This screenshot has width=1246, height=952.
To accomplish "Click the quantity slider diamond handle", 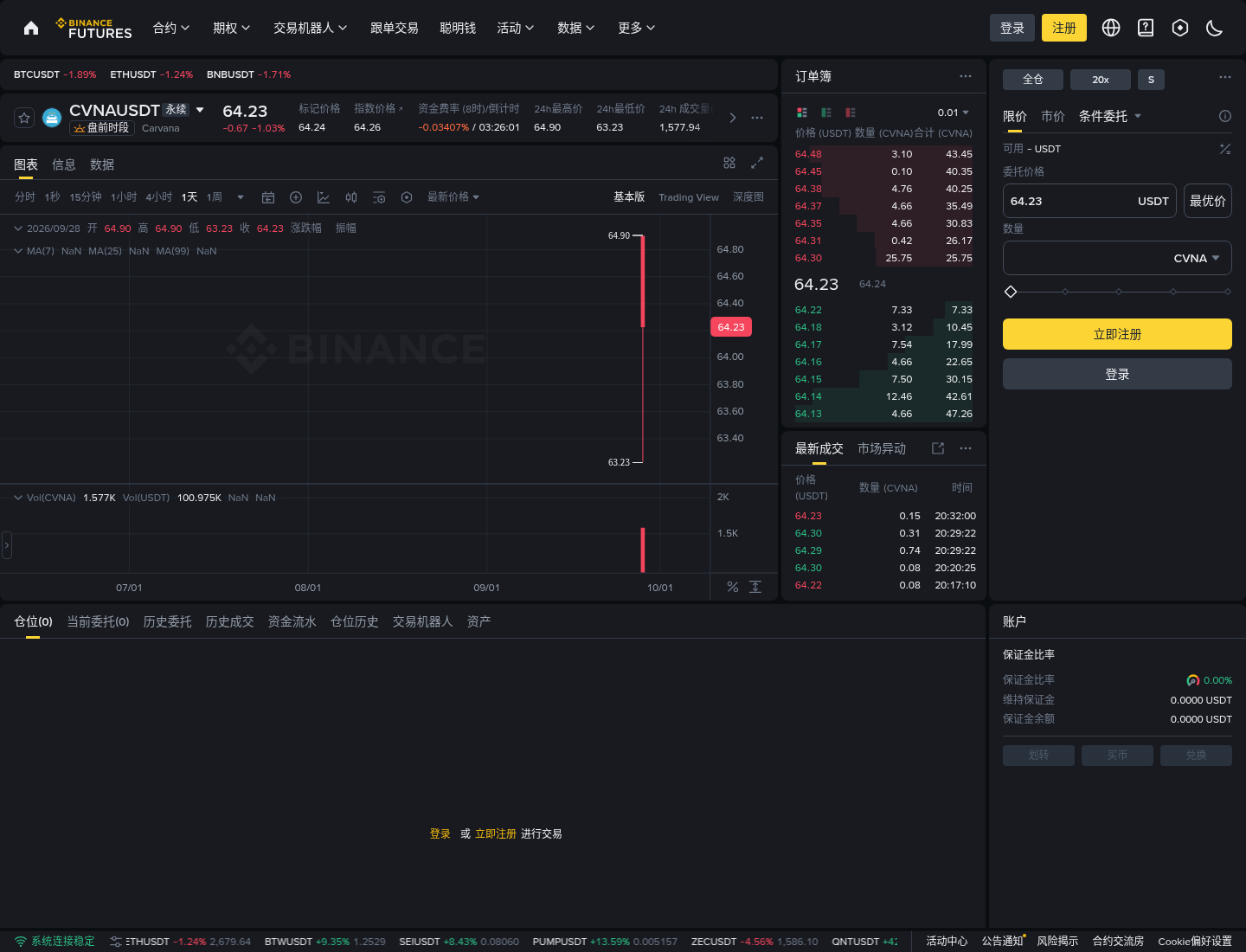I will click(1011, 292).
